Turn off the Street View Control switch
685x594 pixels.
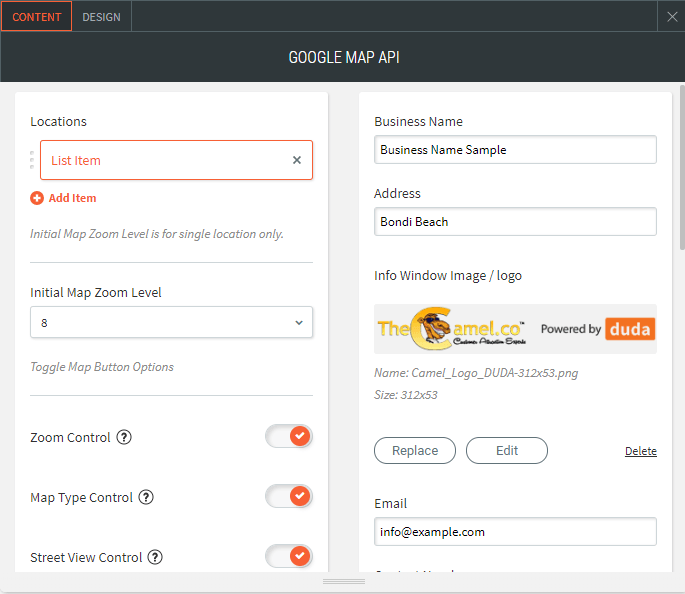click(289, 556)
